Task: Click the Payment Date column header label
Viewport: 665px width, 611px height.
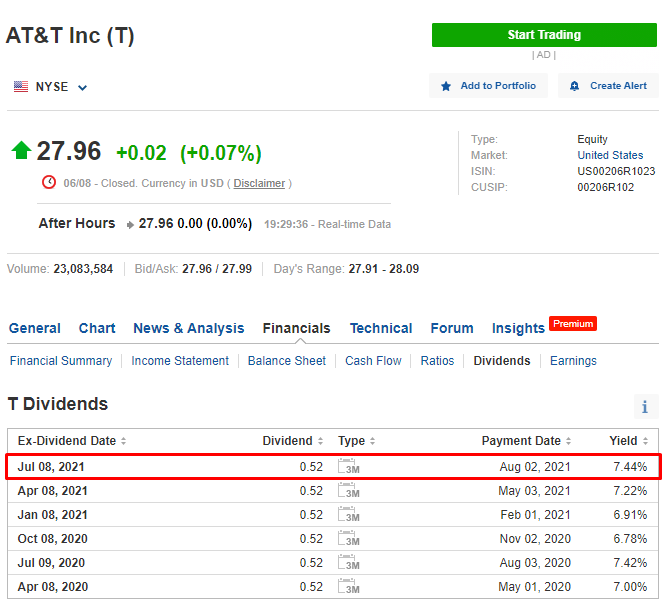Action: (x=521, y=441)
